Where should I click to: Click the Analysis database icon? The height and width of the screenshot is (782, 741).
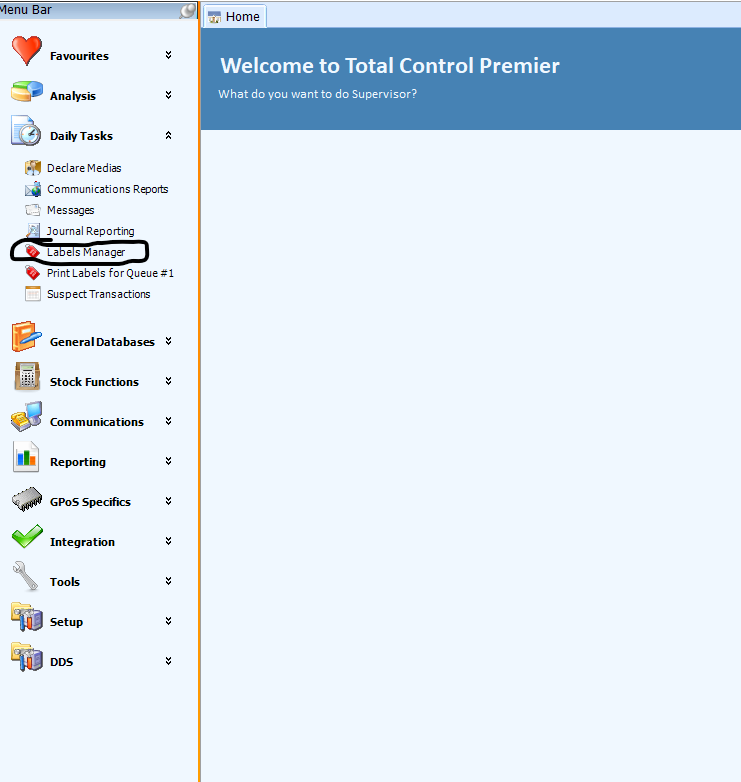pyautogui.click(x=27, y=91)
